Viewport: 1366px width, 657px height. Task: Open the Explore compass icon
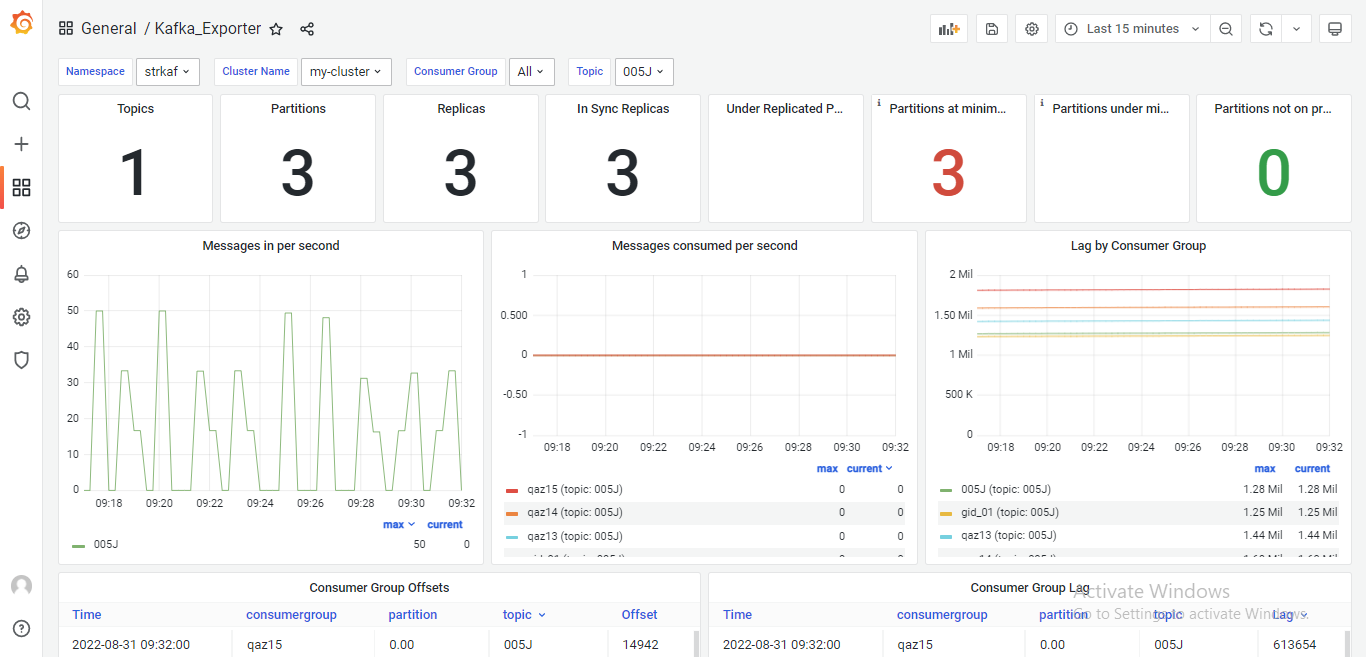(21, 230)
